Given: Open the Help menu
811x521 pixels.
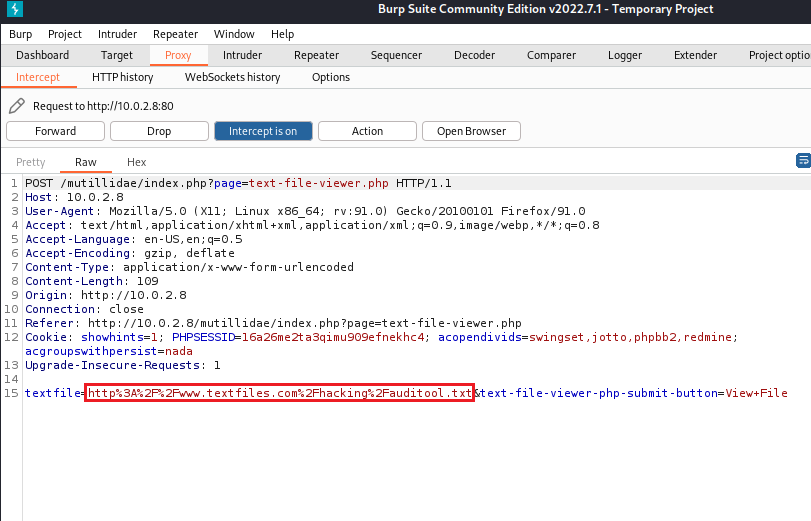Looking at the screenshot, I should [x=282, y=34].
